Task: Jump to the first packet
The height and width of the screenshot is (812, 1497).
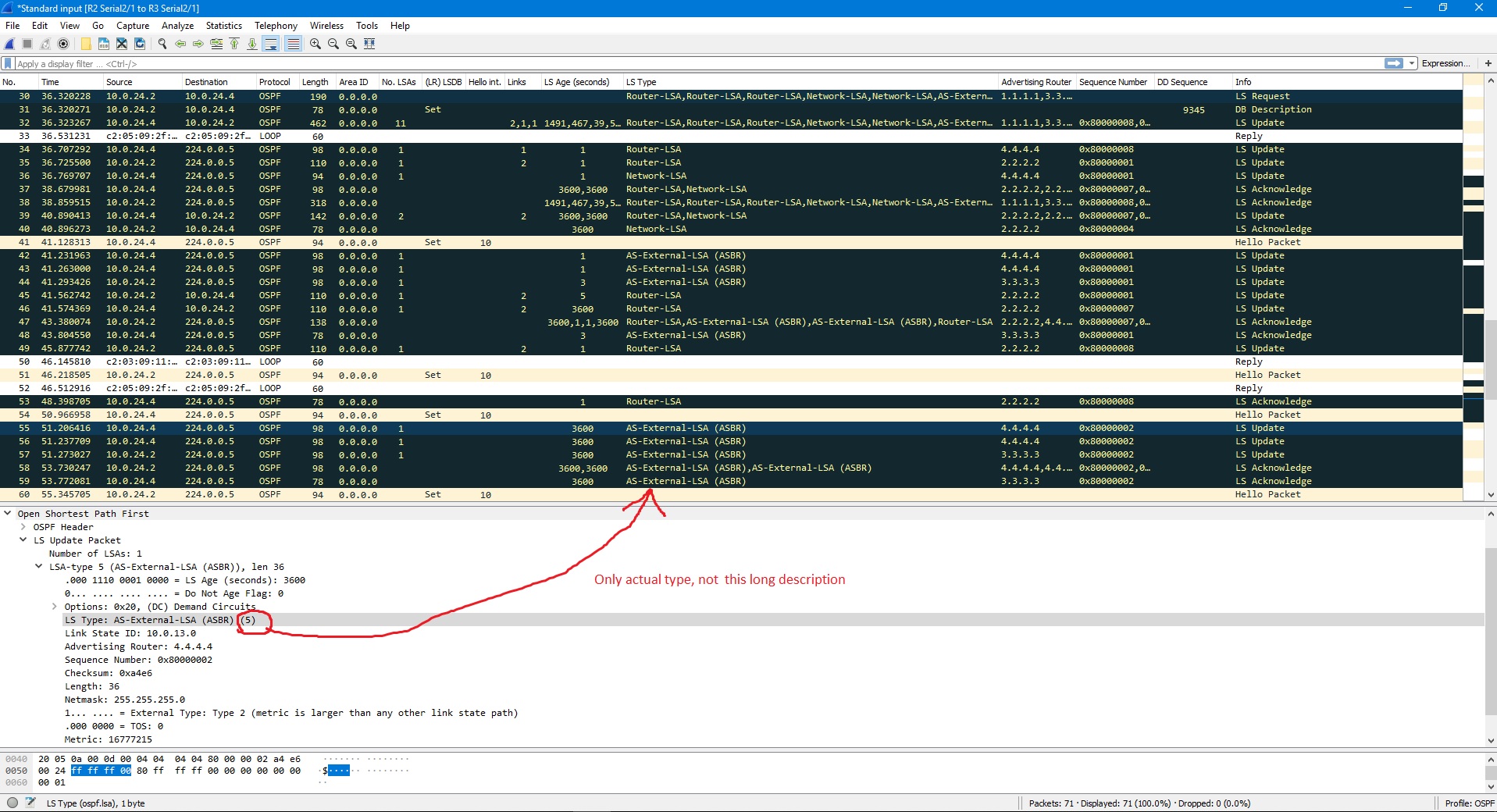Action: click(x=234, y=44)
